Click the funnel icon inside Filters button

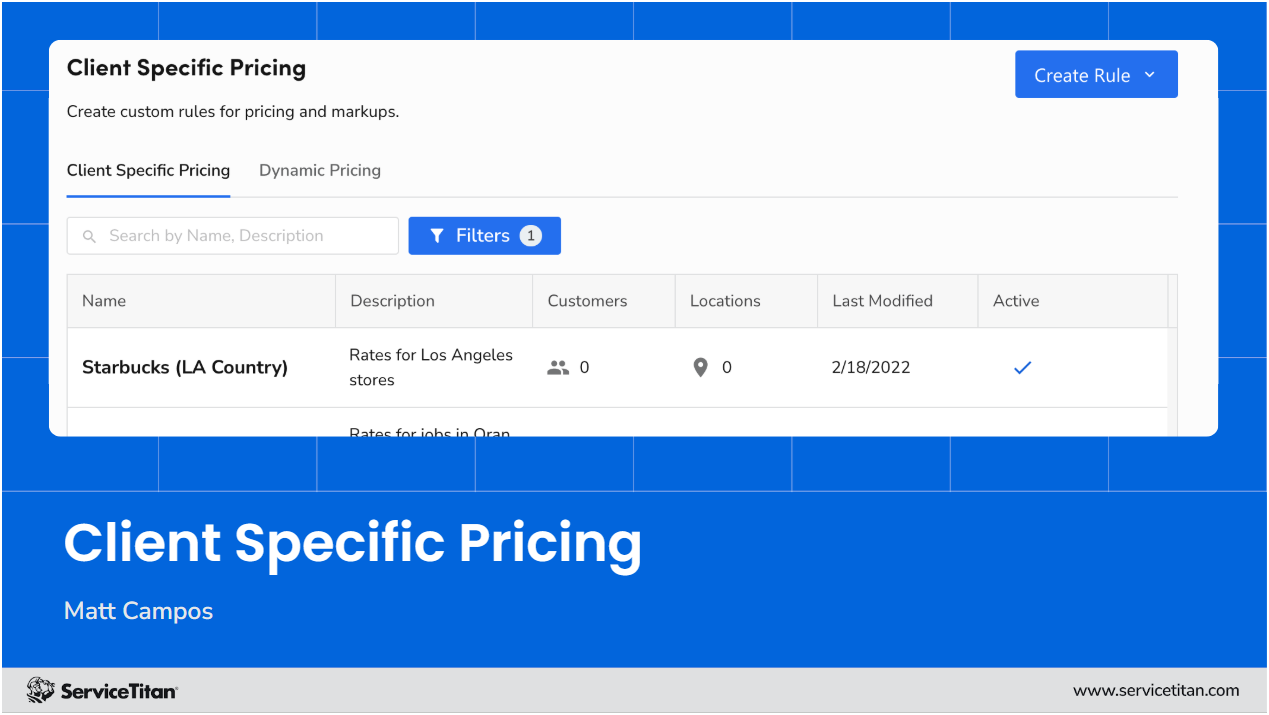437,235
